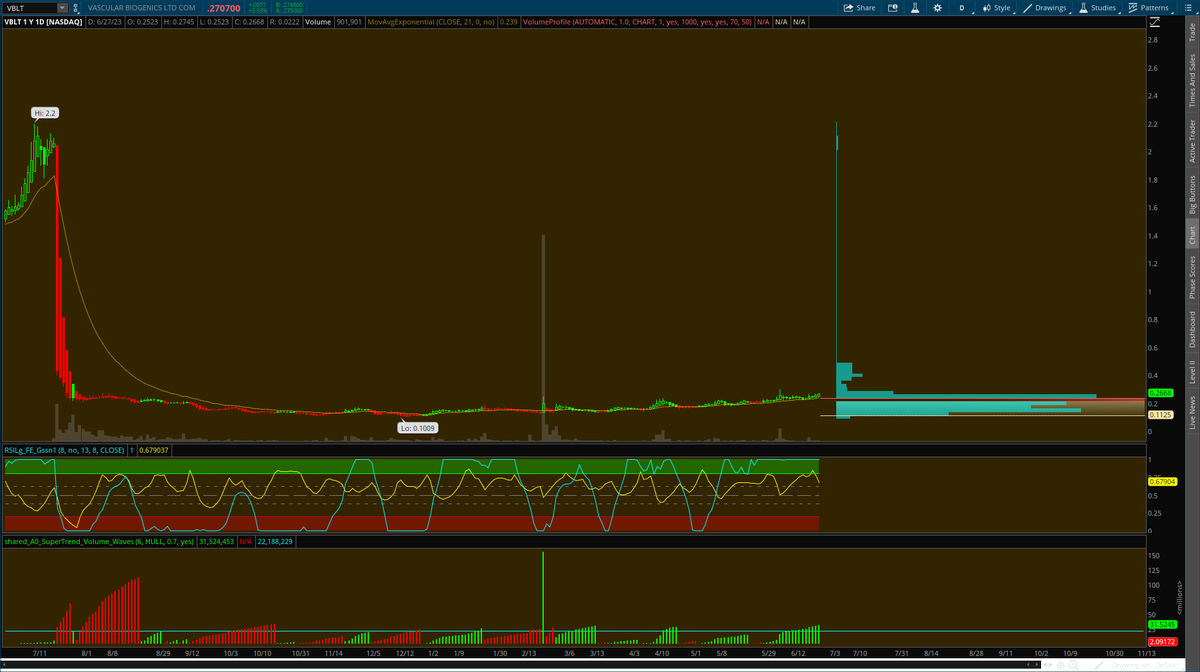Click the RSILg_FE_Gssn1 study label
The image size is (1200, 672).
pyautogui.click(x=64, y=450)
